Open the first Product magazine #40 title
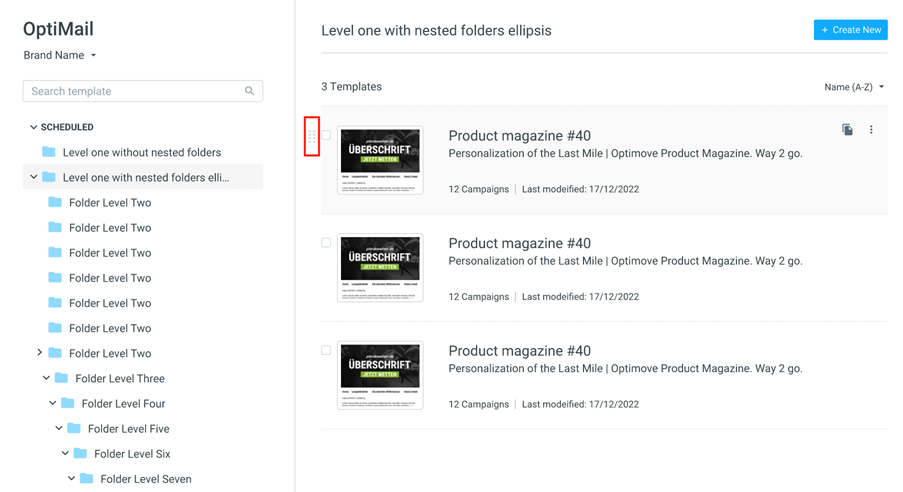Screen dimensions: 903x492 [519, 136]
